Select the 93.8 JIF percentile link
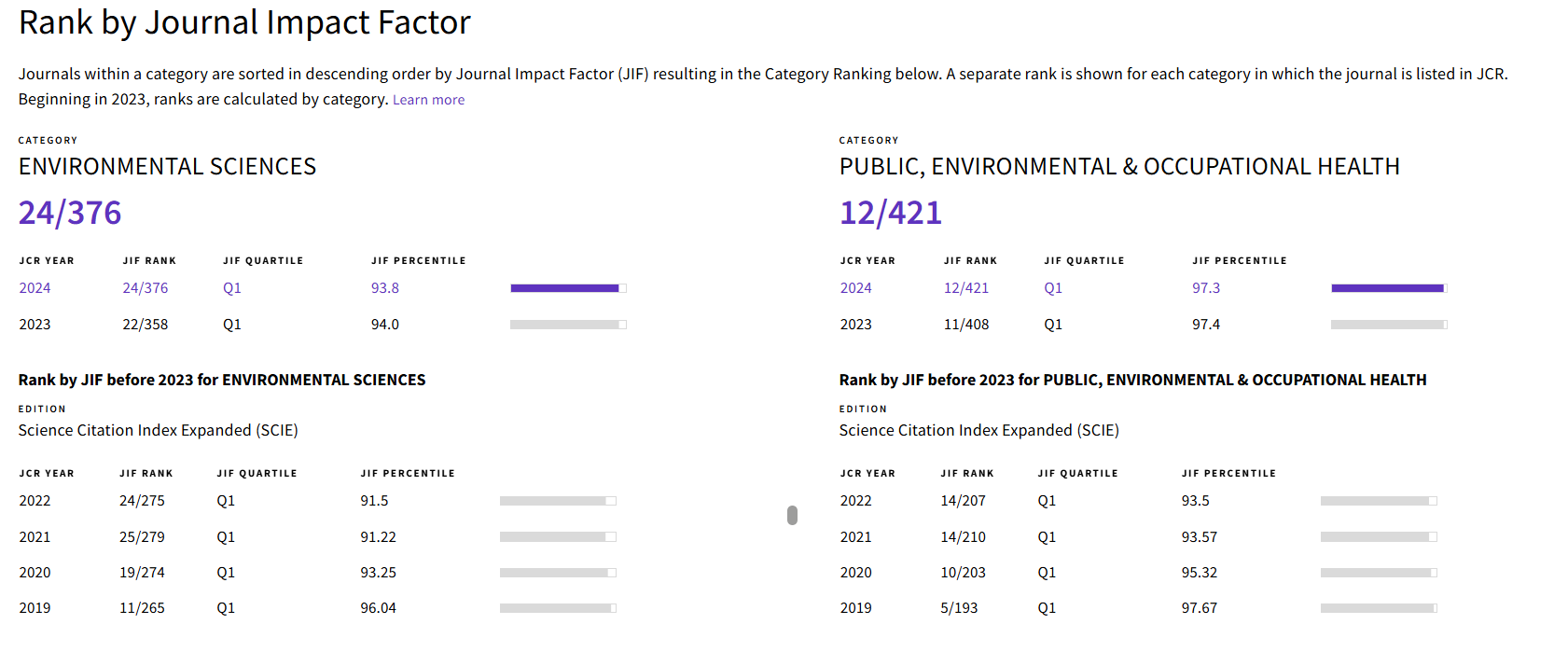This screenshot has height=652, width=1568. coord(384,288)
